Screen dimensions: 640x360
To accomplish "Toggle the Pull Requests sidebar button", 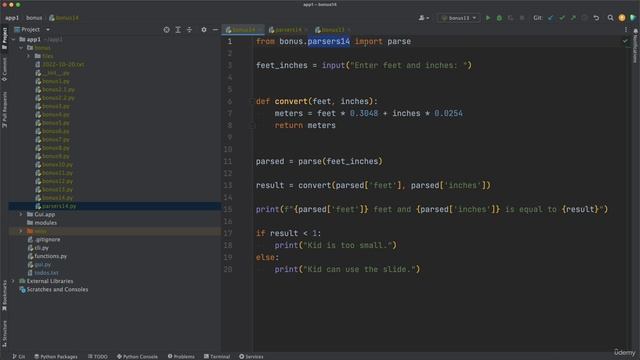I will coord(4,109).
